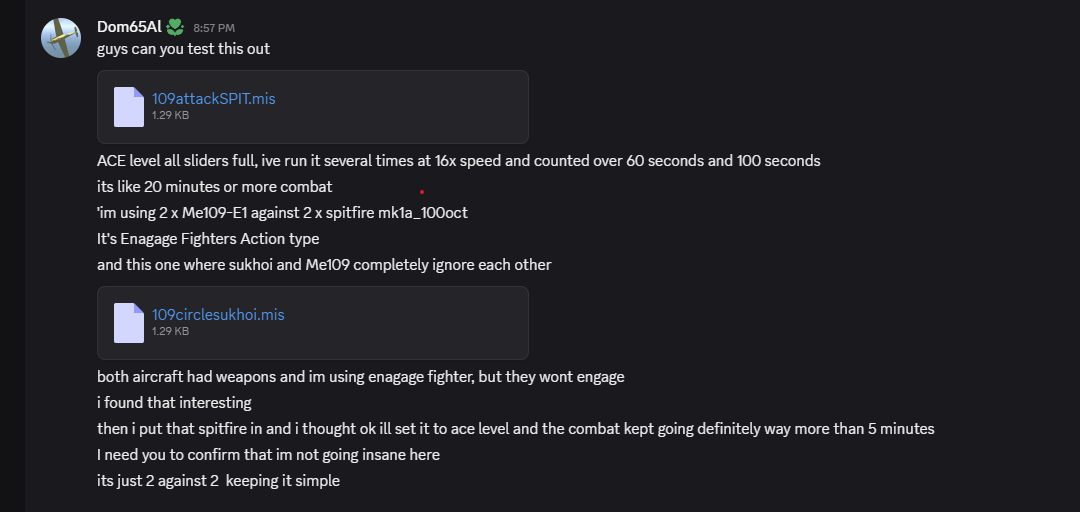
Task: Click the 1.29 KB size under 109attackSPIT.mis
Action: [x=170, y=116]
